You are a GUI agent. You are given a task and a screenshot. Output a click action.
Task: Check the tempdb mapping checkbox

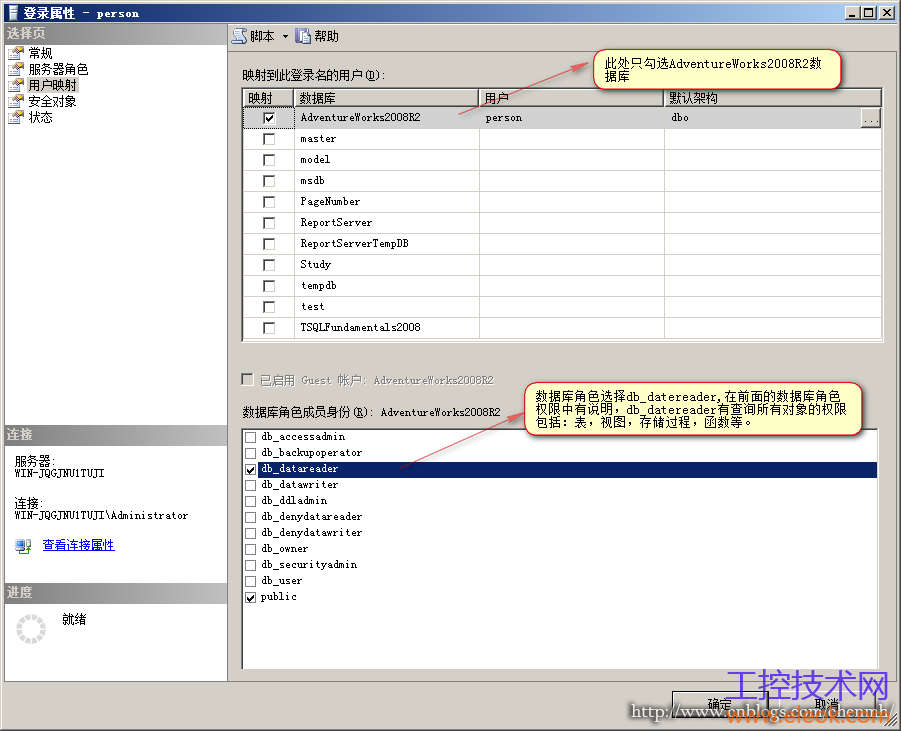click(269, 286)
